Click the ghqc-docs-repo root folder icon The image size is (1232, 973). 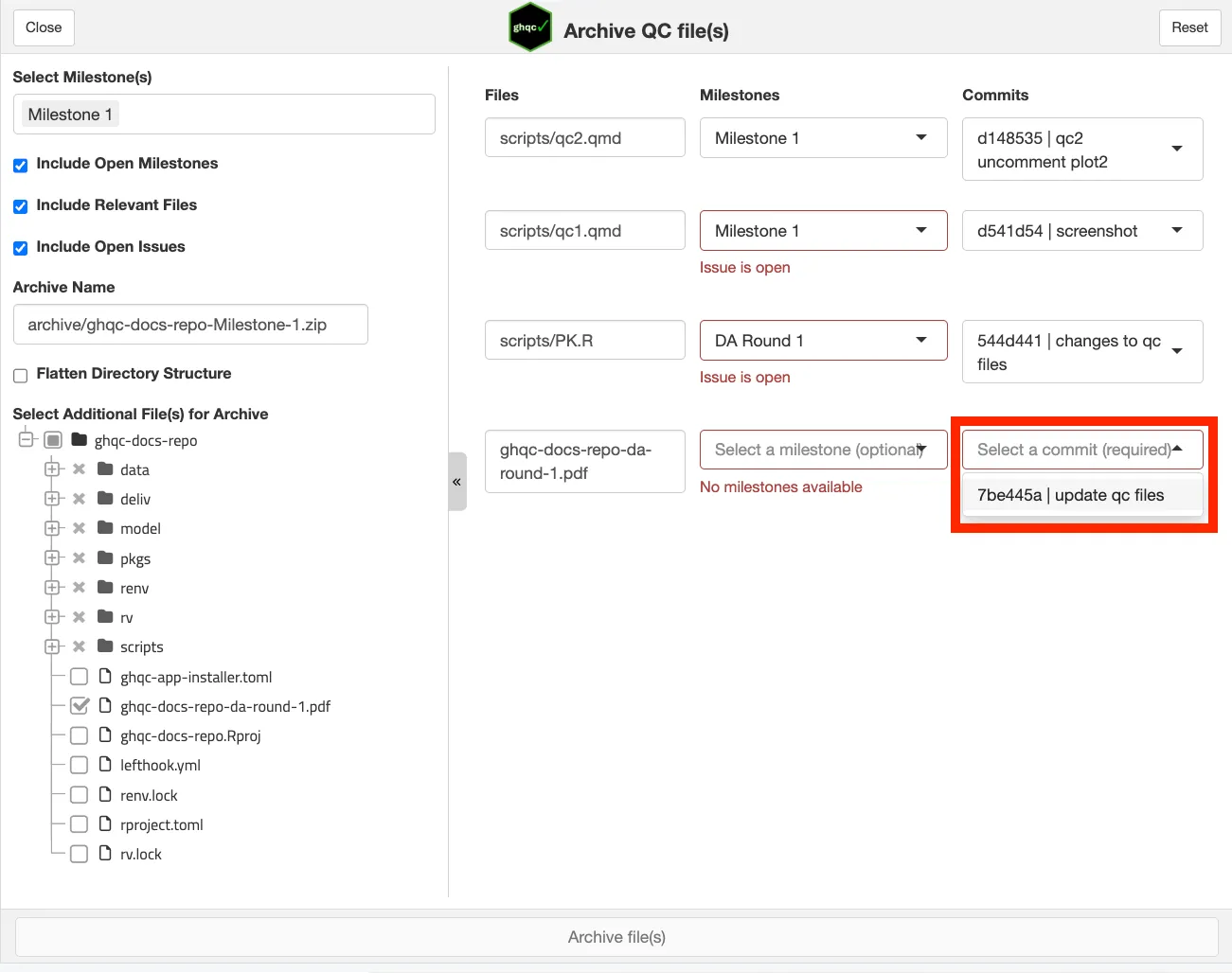coord(80,440)
